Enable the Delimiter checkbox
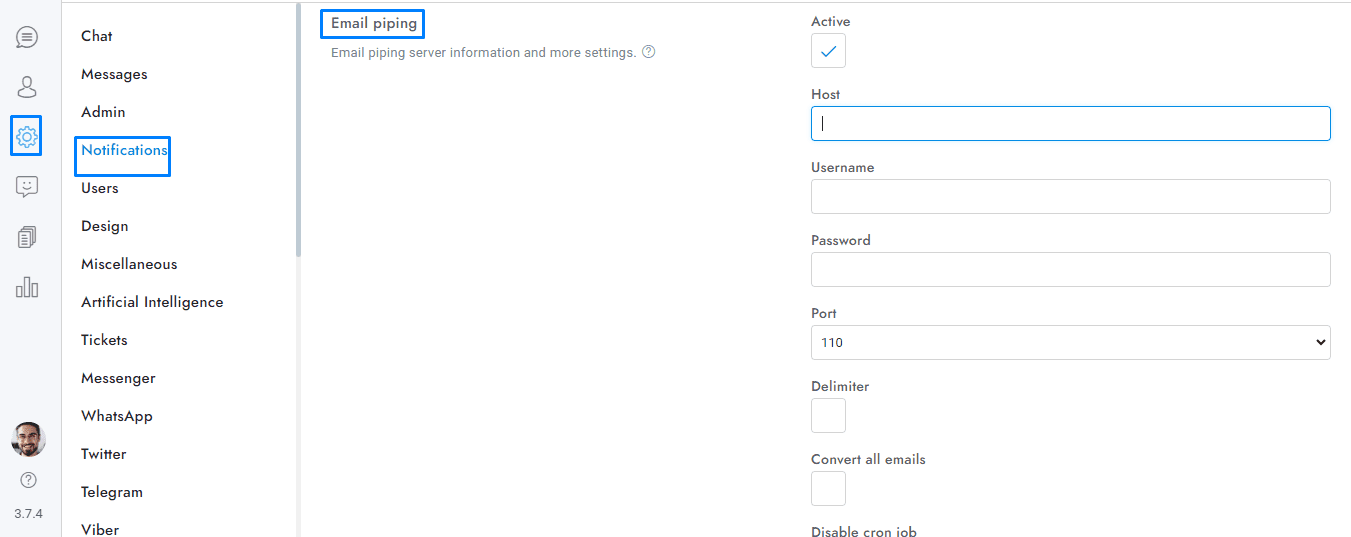 click(828, 416)
